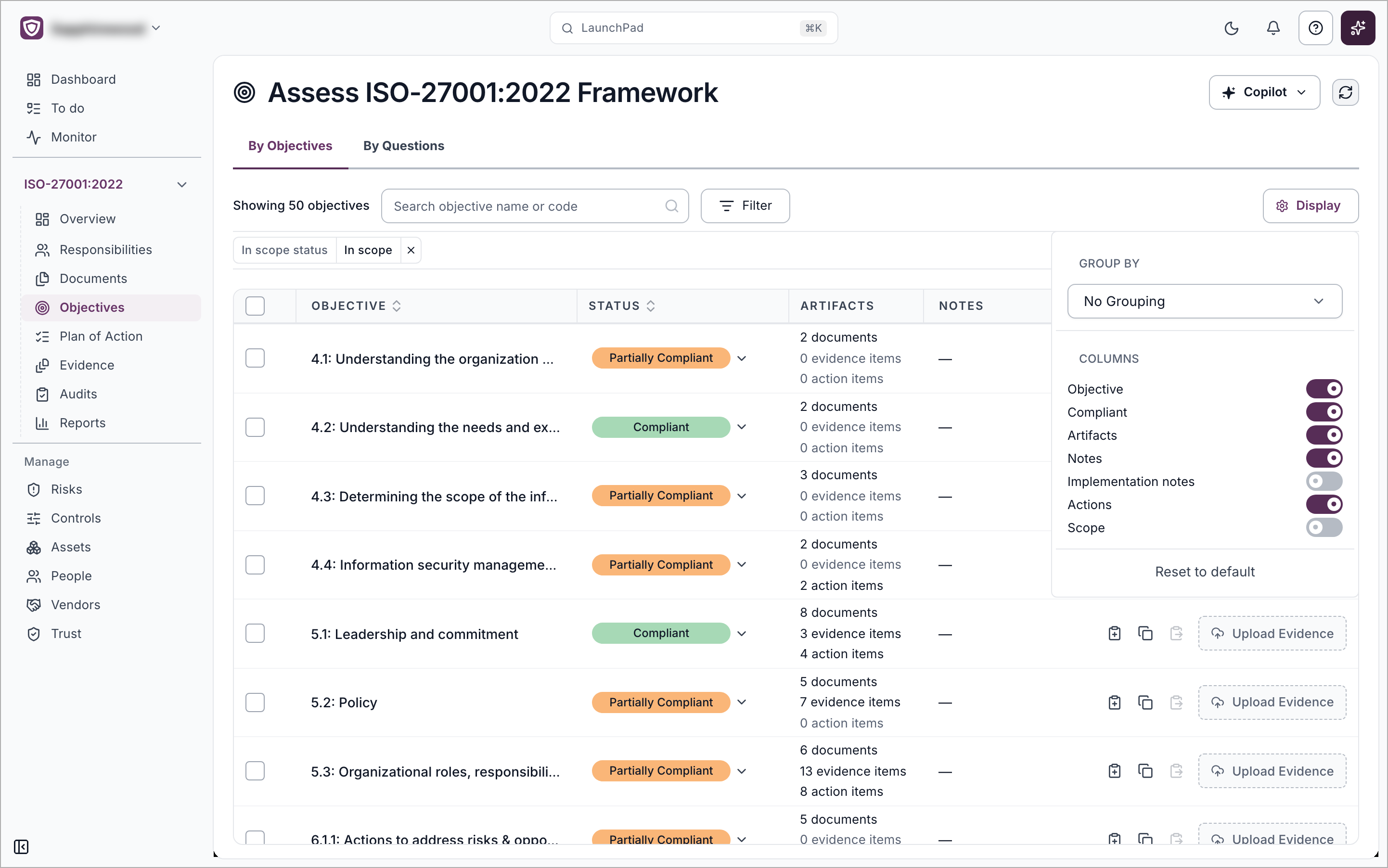Collapse the ISO-27001:2022 sidebar section
The image size is (1388, 868).
click(x=181, y=184)
